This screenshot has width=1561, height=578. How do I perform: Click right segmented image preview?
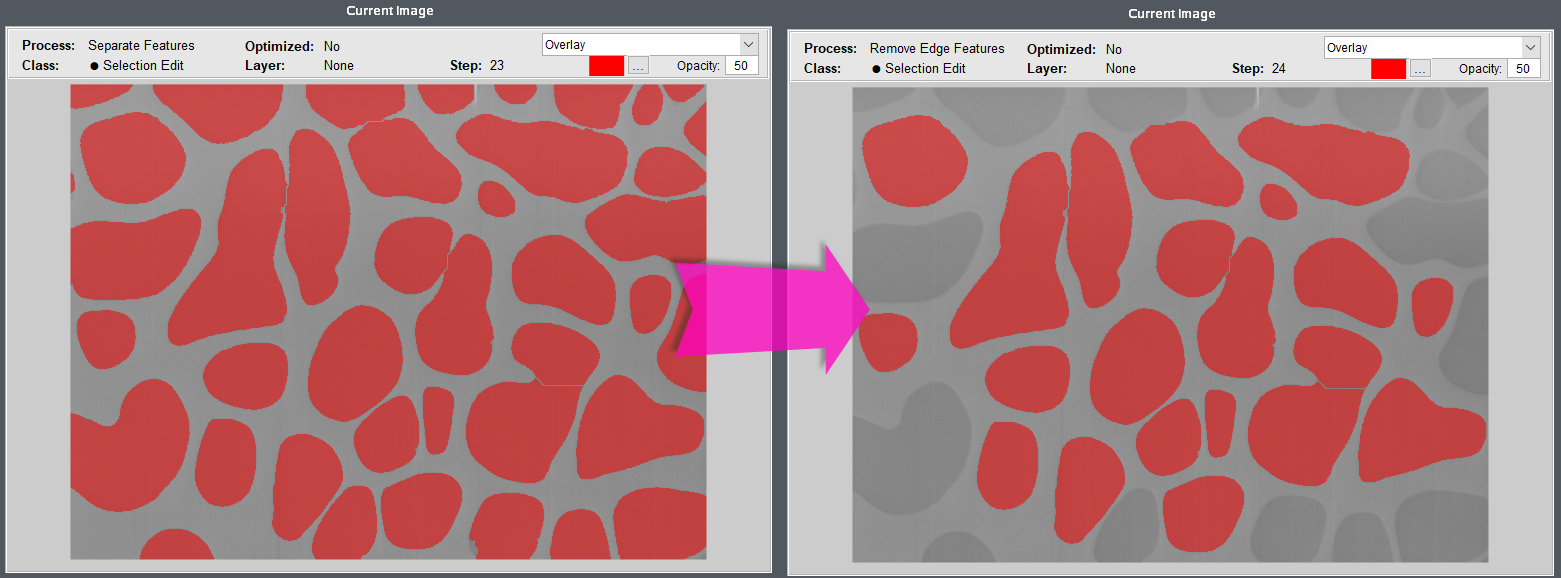(1170, 324)
